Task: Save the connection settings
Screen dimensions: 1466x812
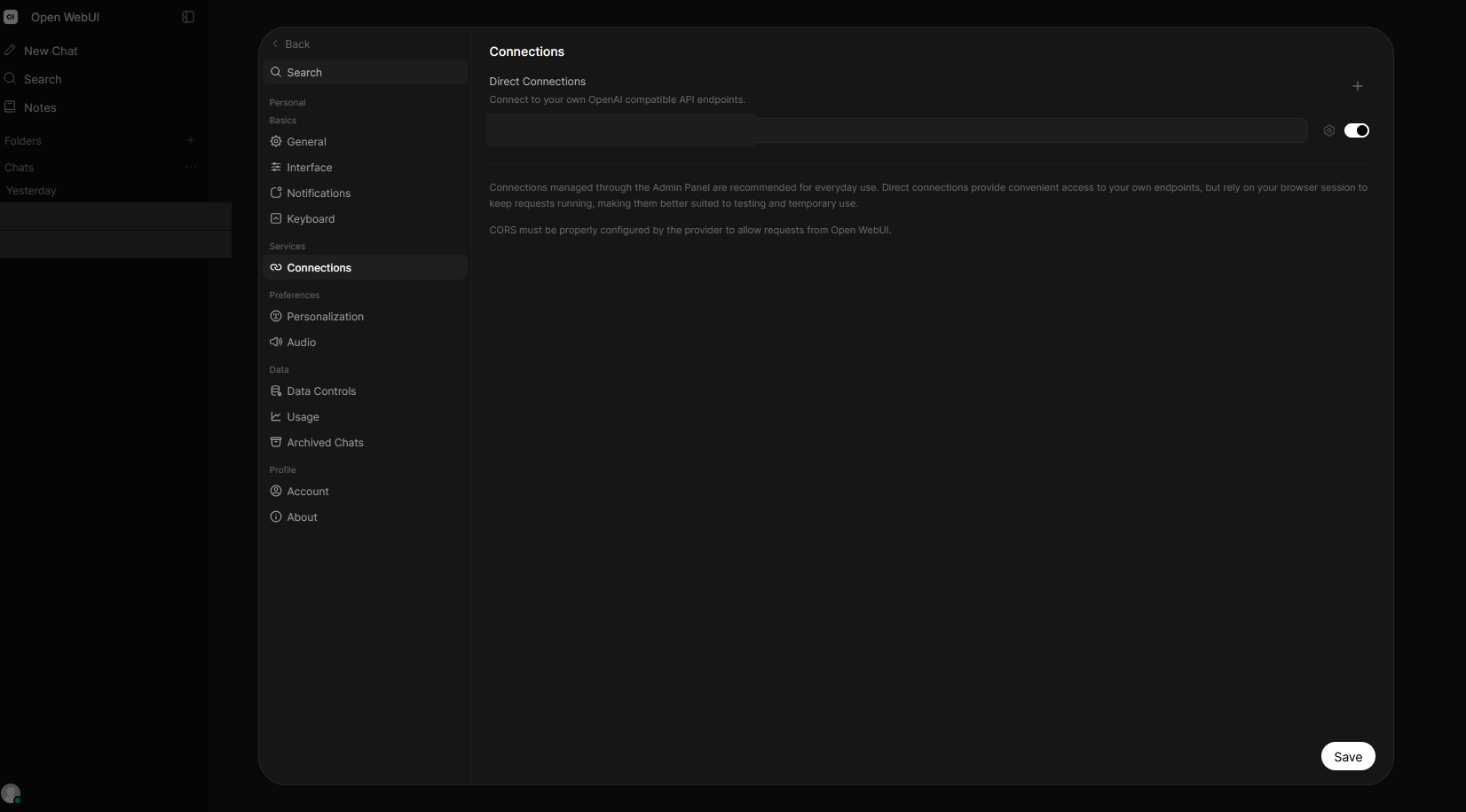Action: click(x=1348, y=756)
